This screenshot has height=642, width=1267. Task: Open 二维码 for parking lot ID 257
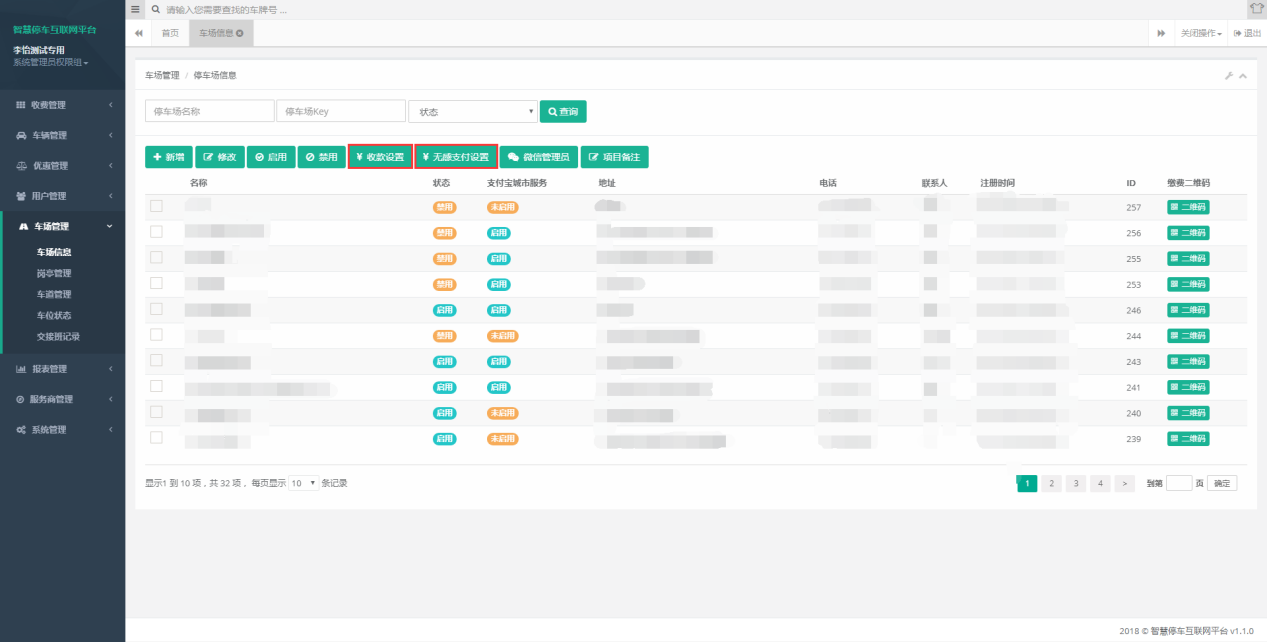(1188, 207)
